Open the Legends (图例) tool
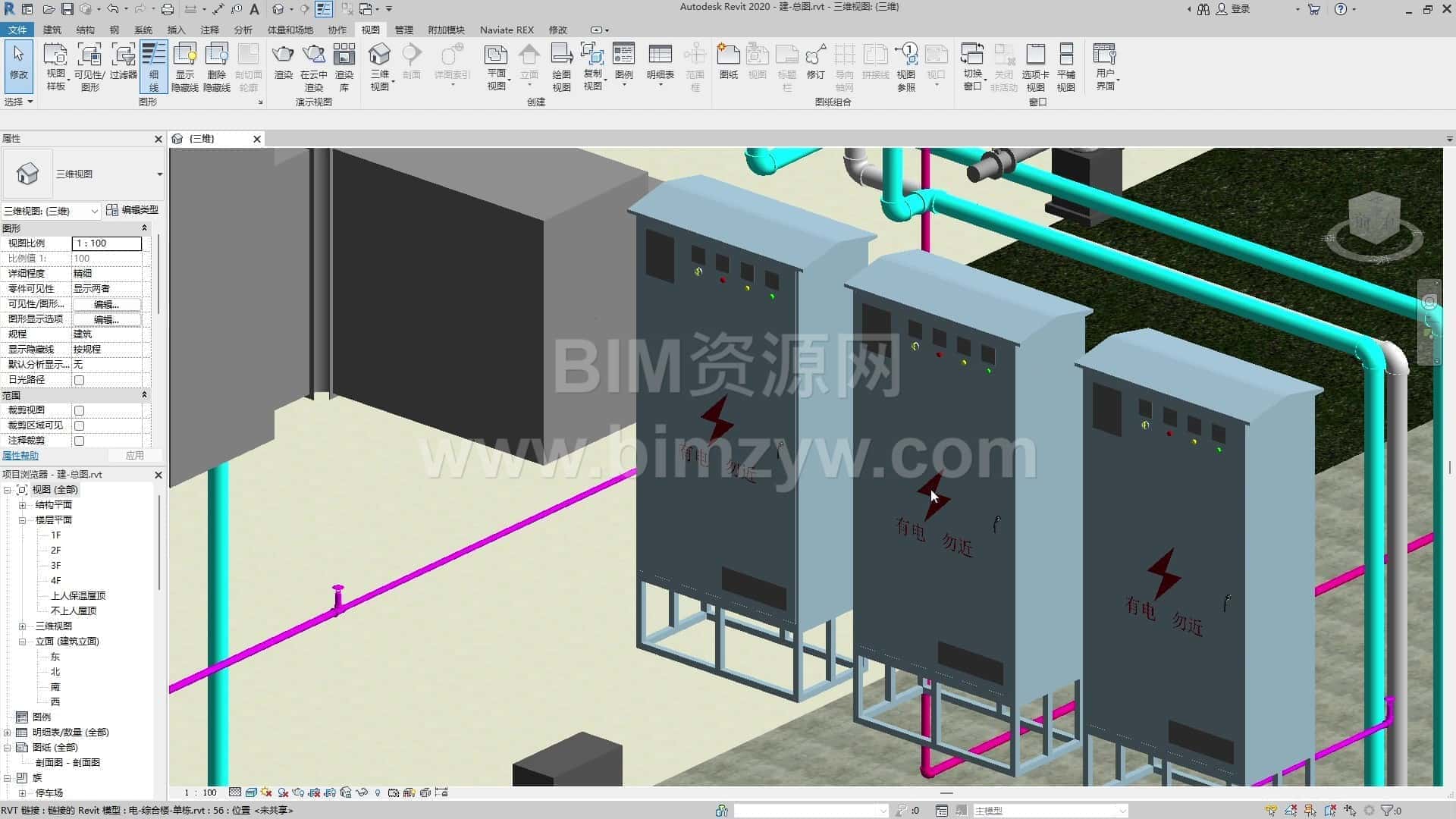 [624, 62]
